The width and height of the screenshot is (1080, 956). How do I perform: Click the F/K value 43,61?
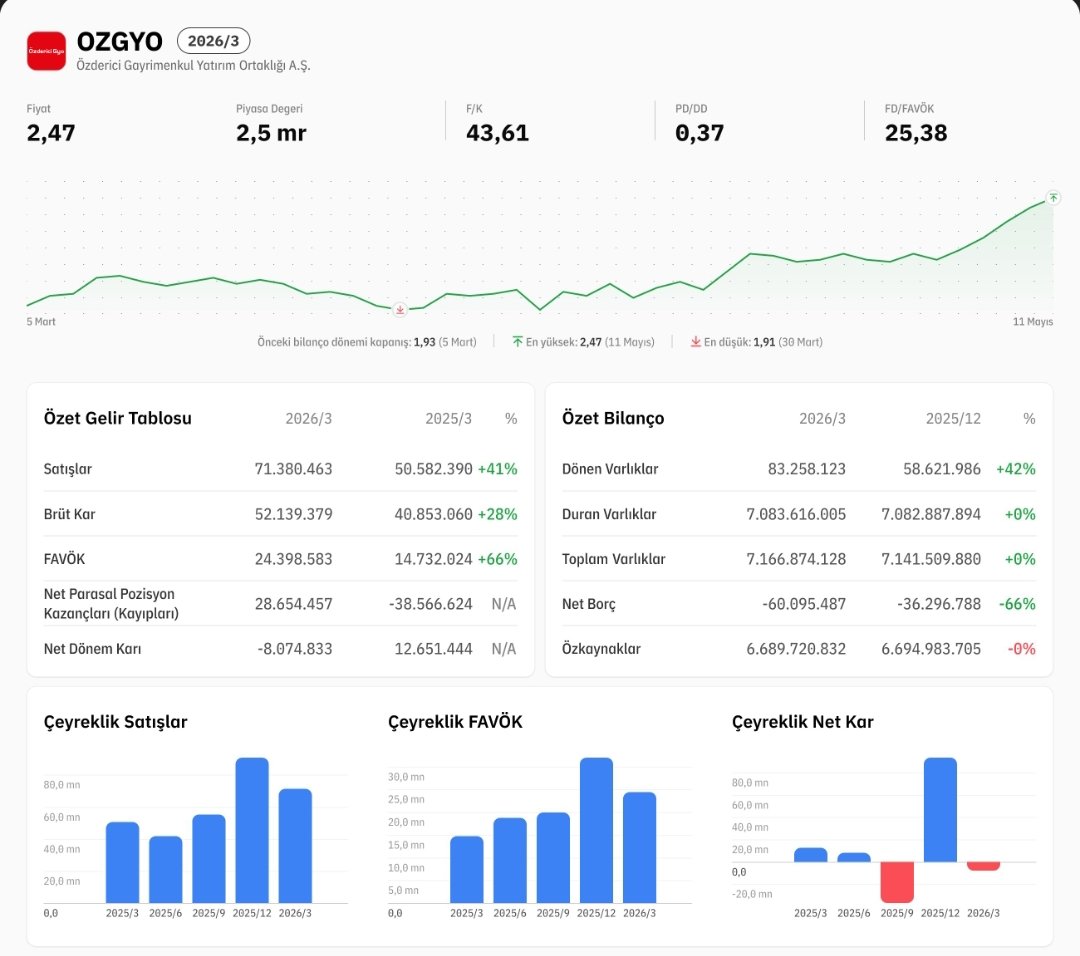pyautogui.click(x=497, y=132)
